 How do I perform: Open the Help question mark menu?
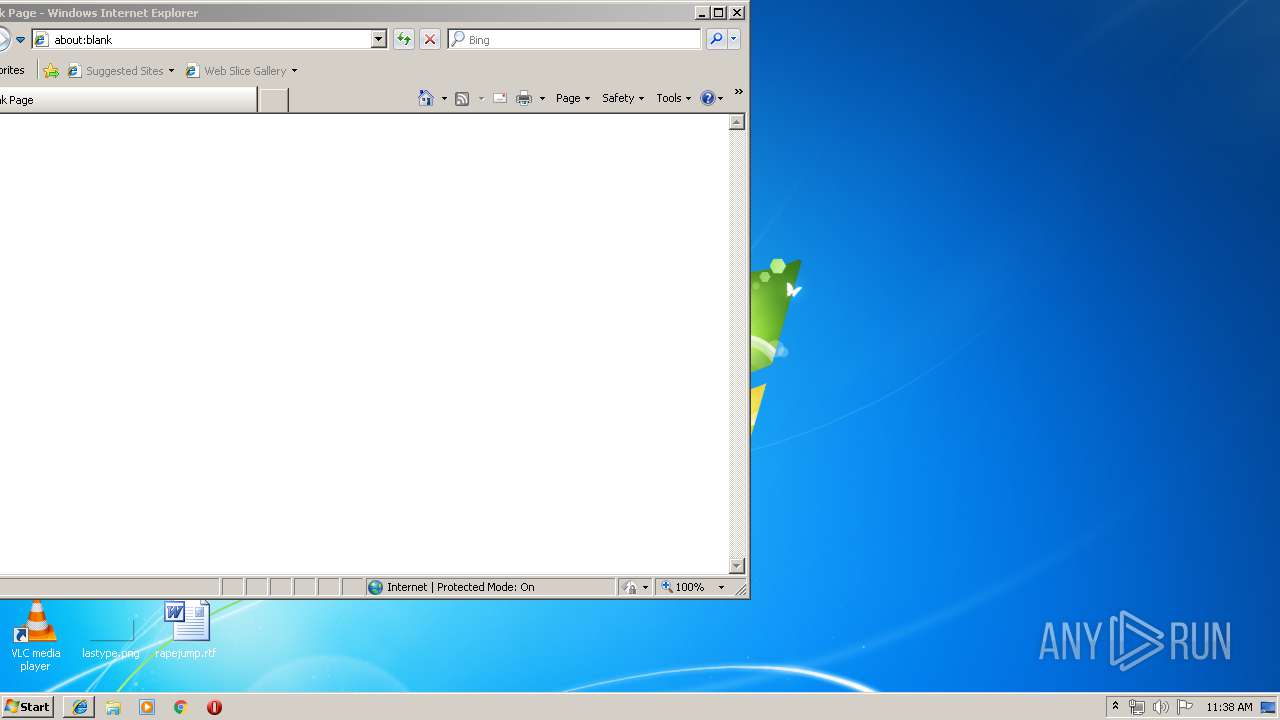tap(712, 98)
